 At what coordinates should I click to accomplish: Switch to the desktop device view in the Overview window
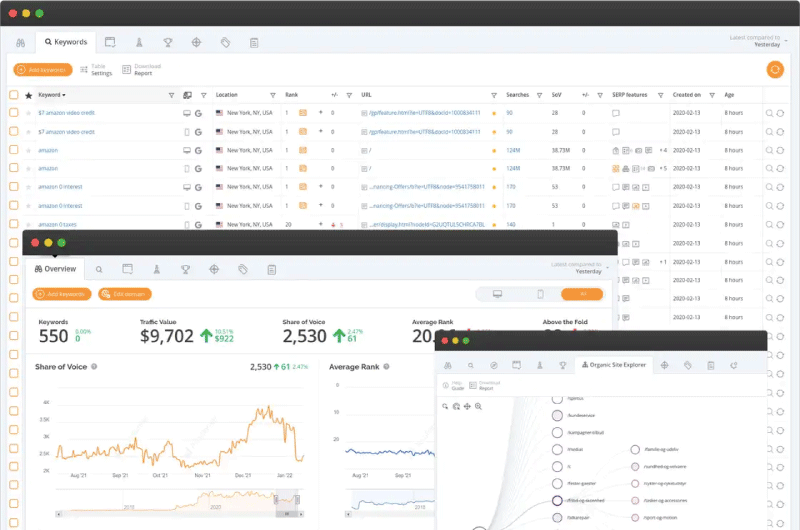[x=497, y=294]
